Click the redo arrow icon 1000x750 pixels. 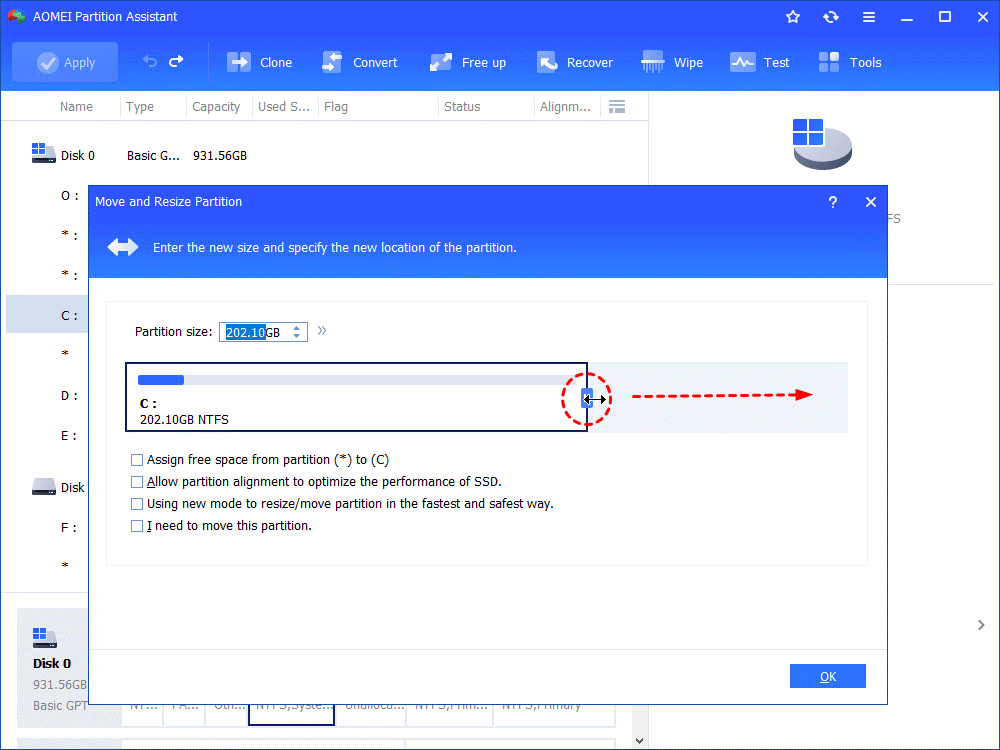pos(176,62)
